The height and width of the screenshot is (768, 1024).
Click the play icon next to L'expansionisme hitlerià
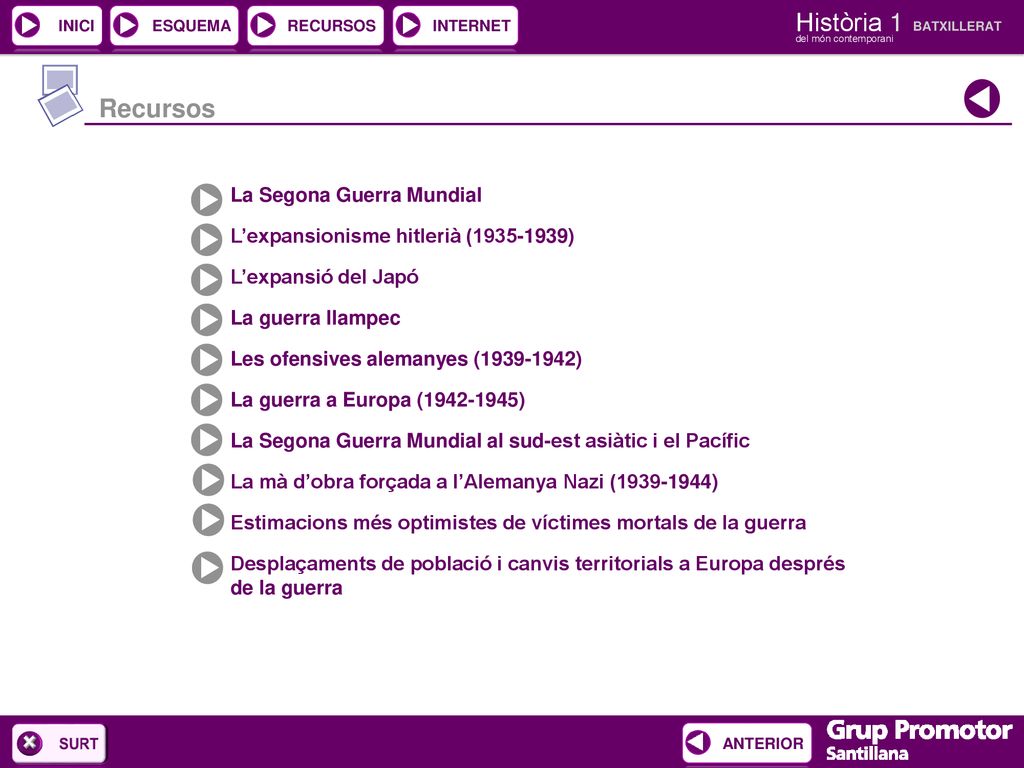click(x=206, y=240)
